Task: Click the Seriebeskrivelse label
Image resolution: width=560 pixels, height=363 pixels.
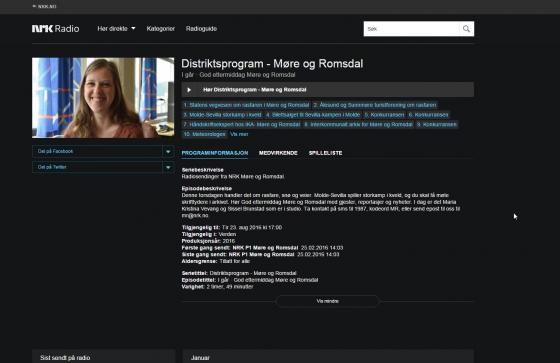Action: click(x=202, y=170)
